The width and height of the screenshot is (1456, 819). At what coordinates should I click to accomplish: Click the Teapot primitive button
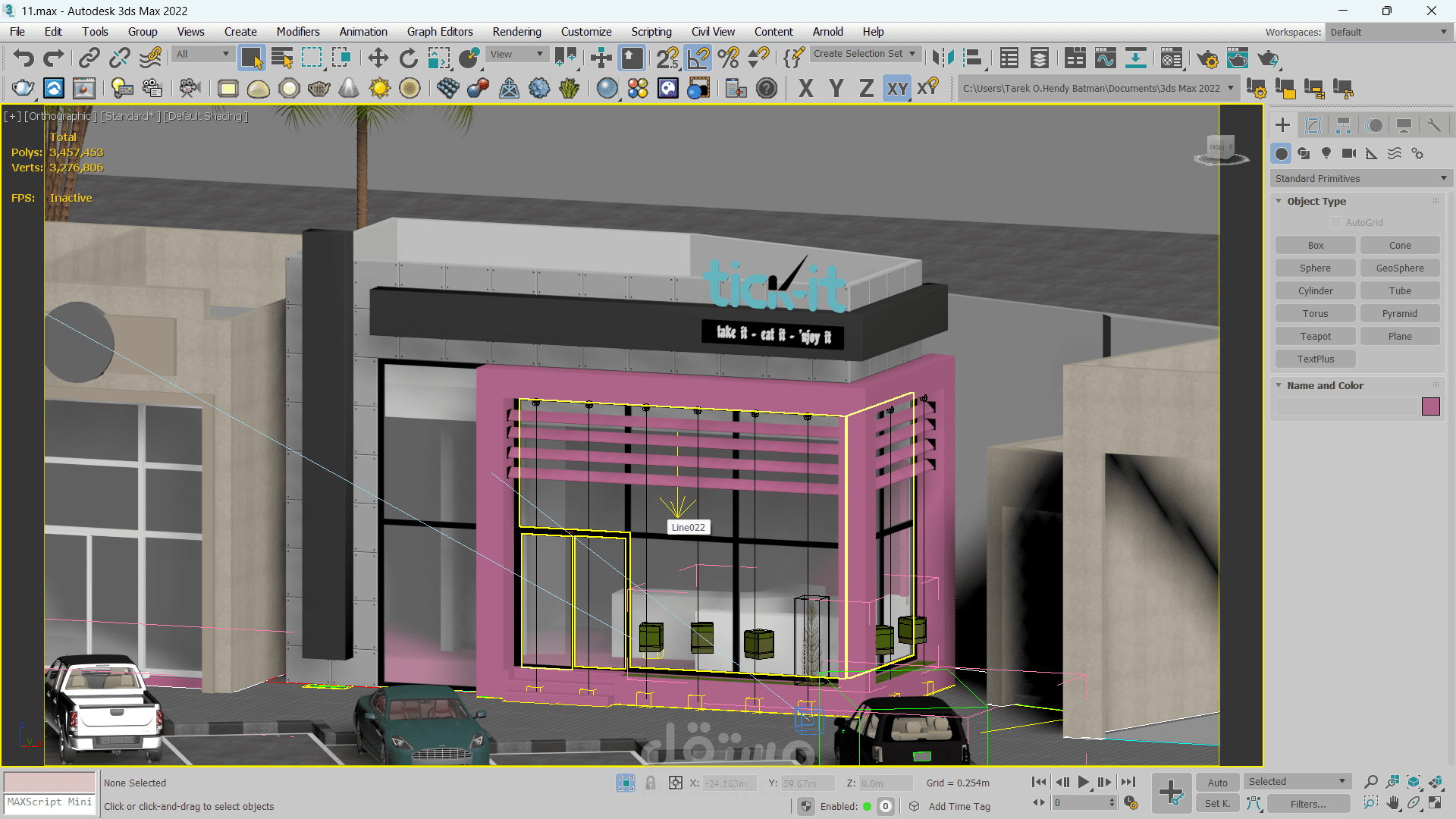click(x=1315, y=336)
